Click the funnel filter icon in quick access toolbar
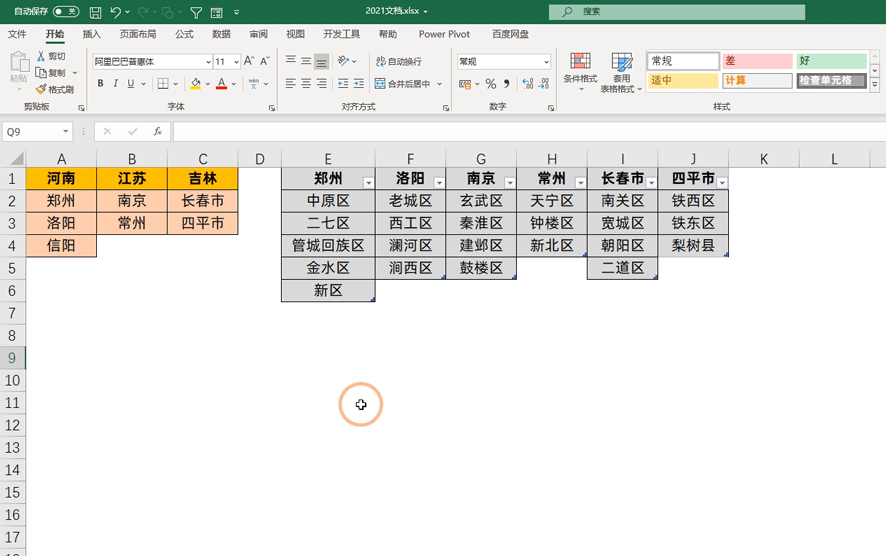 click(x=196, y=12)
